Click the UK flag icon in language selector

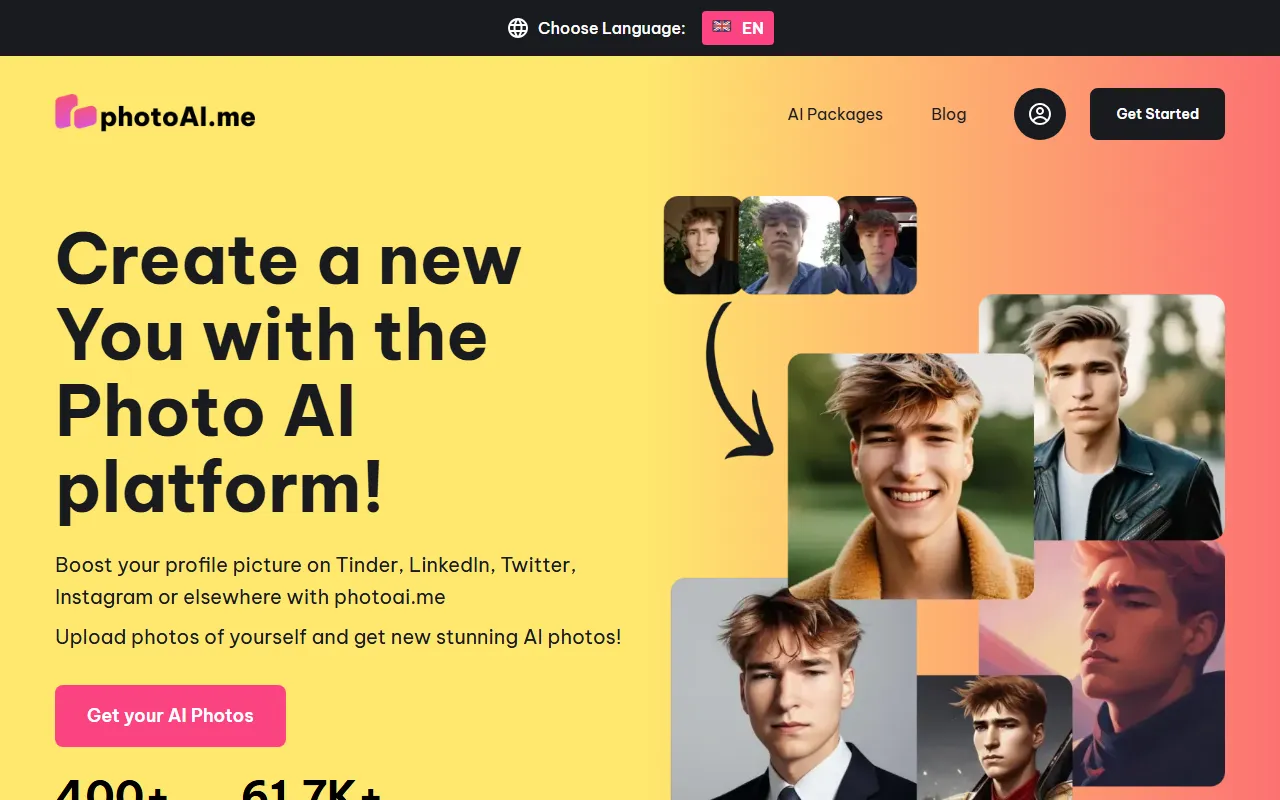point(722,28)
